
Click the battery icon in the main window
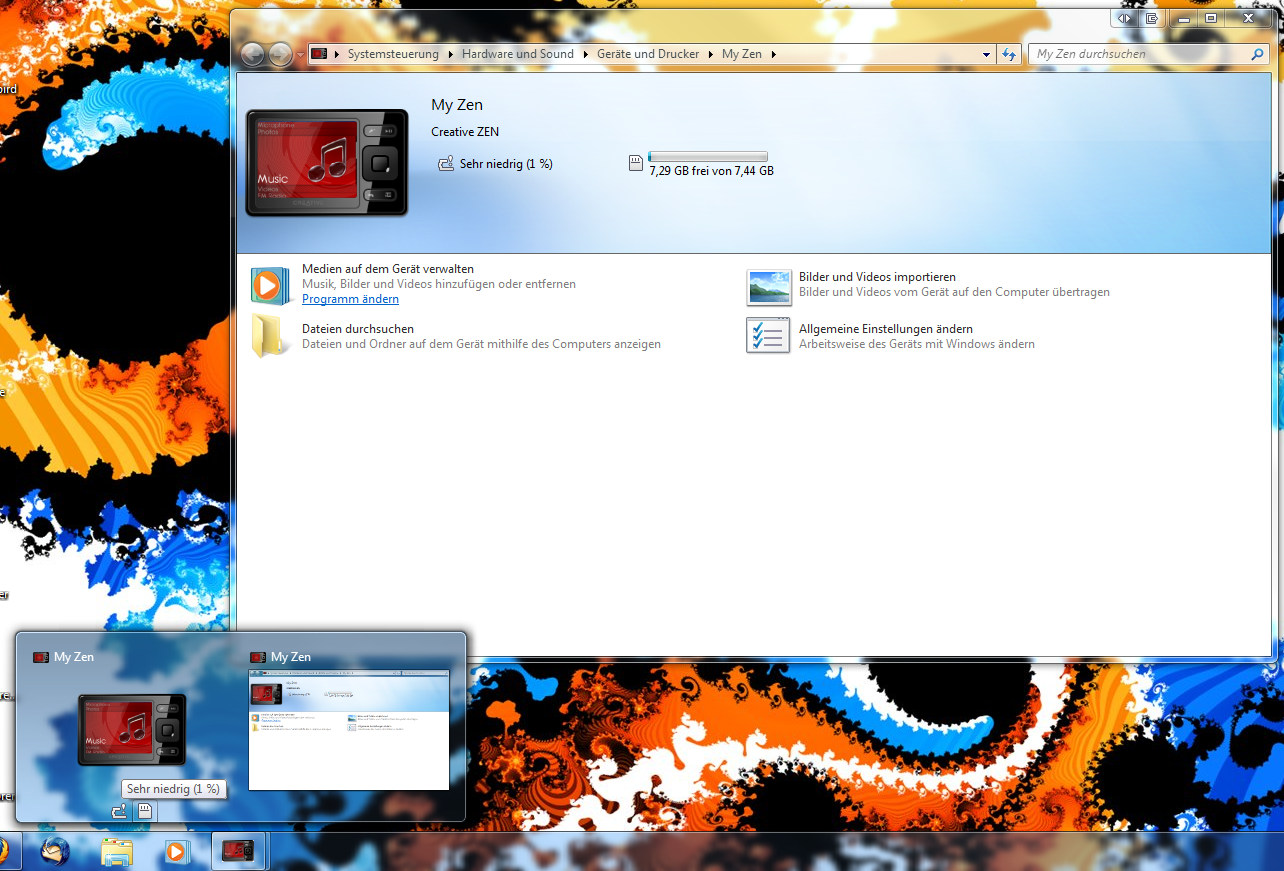(446, 163)
